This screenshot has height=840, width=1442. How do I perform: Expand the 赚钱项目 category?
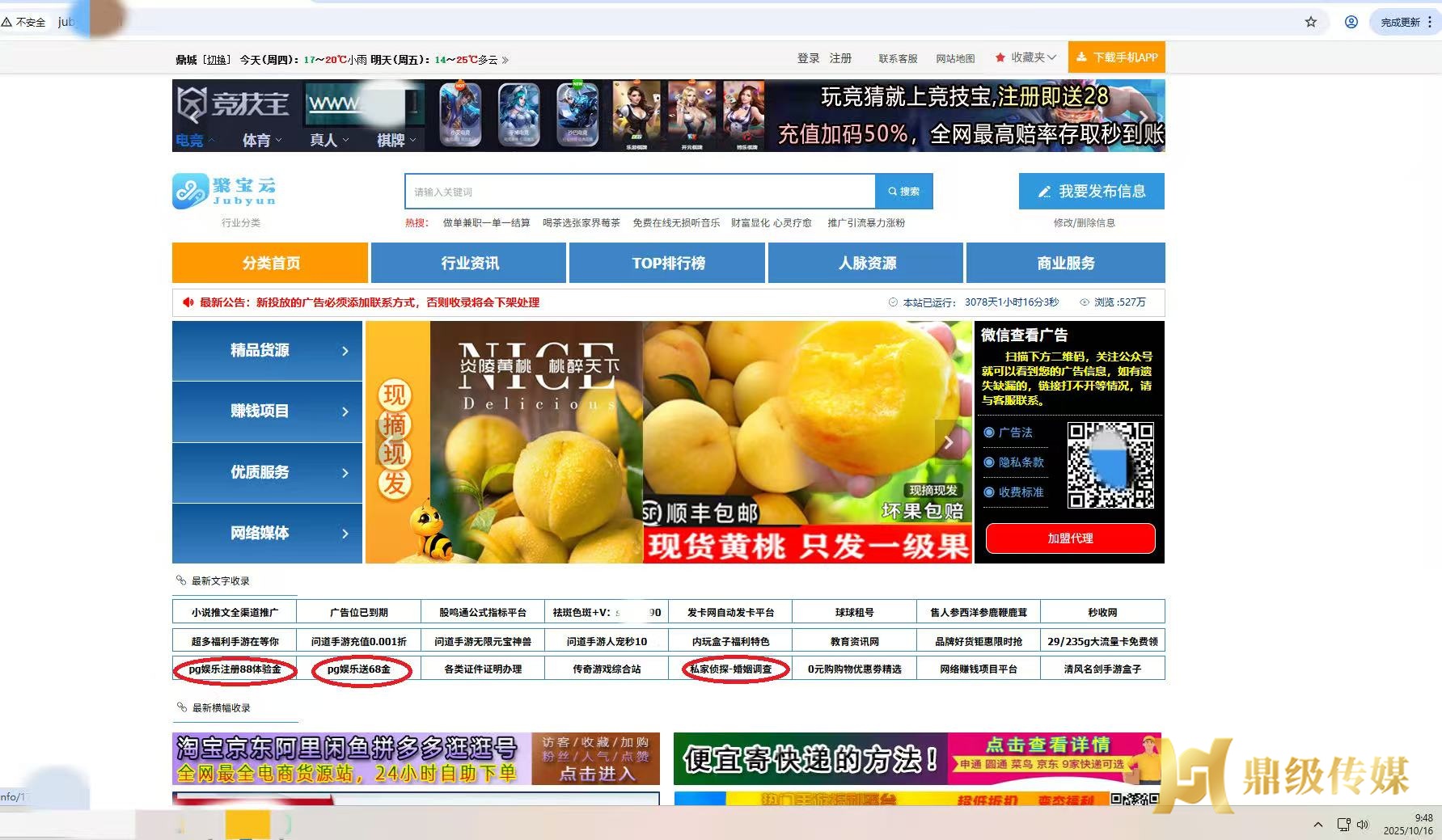point(267,412)
